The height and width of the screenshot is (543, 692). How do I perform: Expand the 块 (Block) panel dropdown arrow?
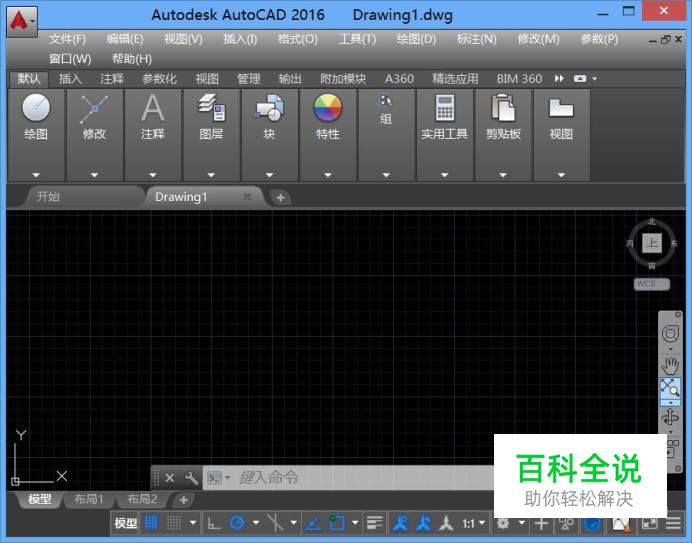269,174
